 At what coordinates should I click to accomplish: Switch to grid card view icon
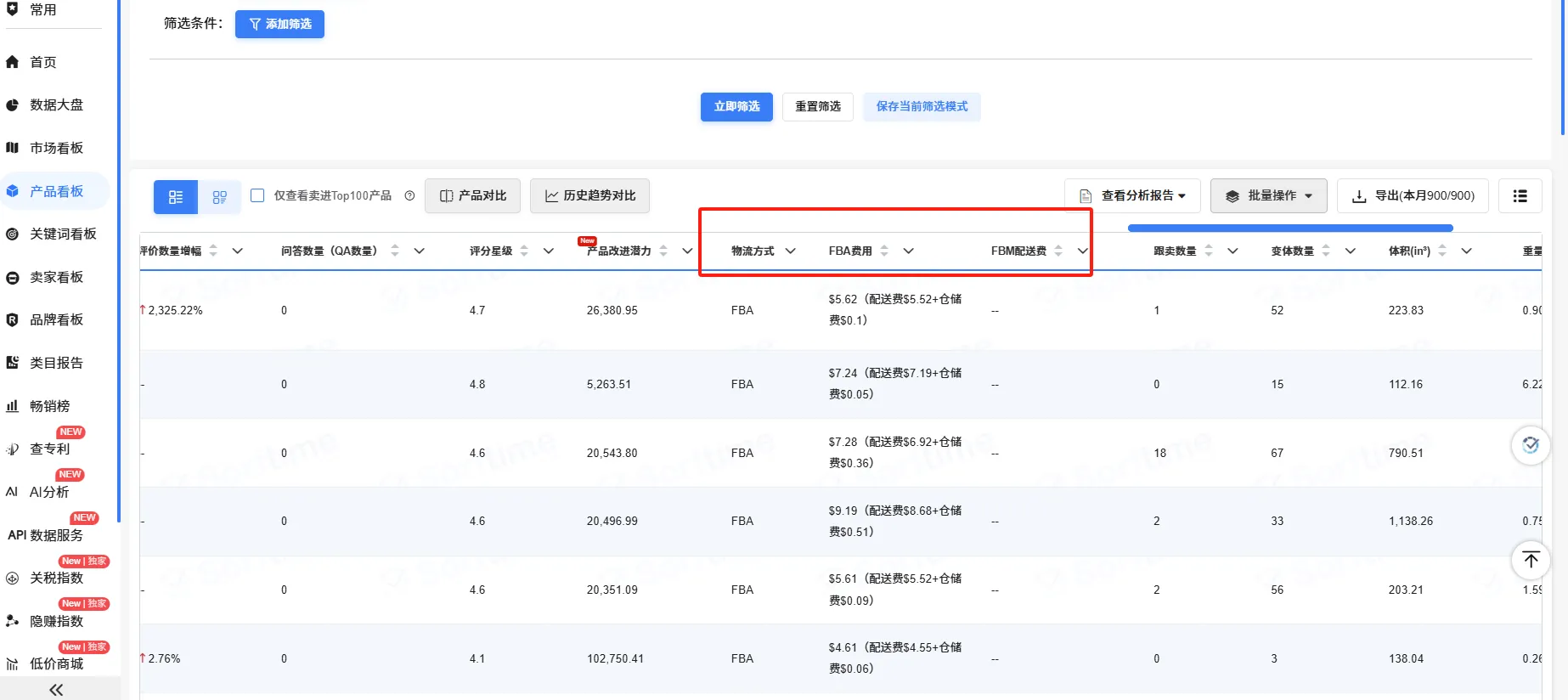pyautogui.click(x=219, y=196)
